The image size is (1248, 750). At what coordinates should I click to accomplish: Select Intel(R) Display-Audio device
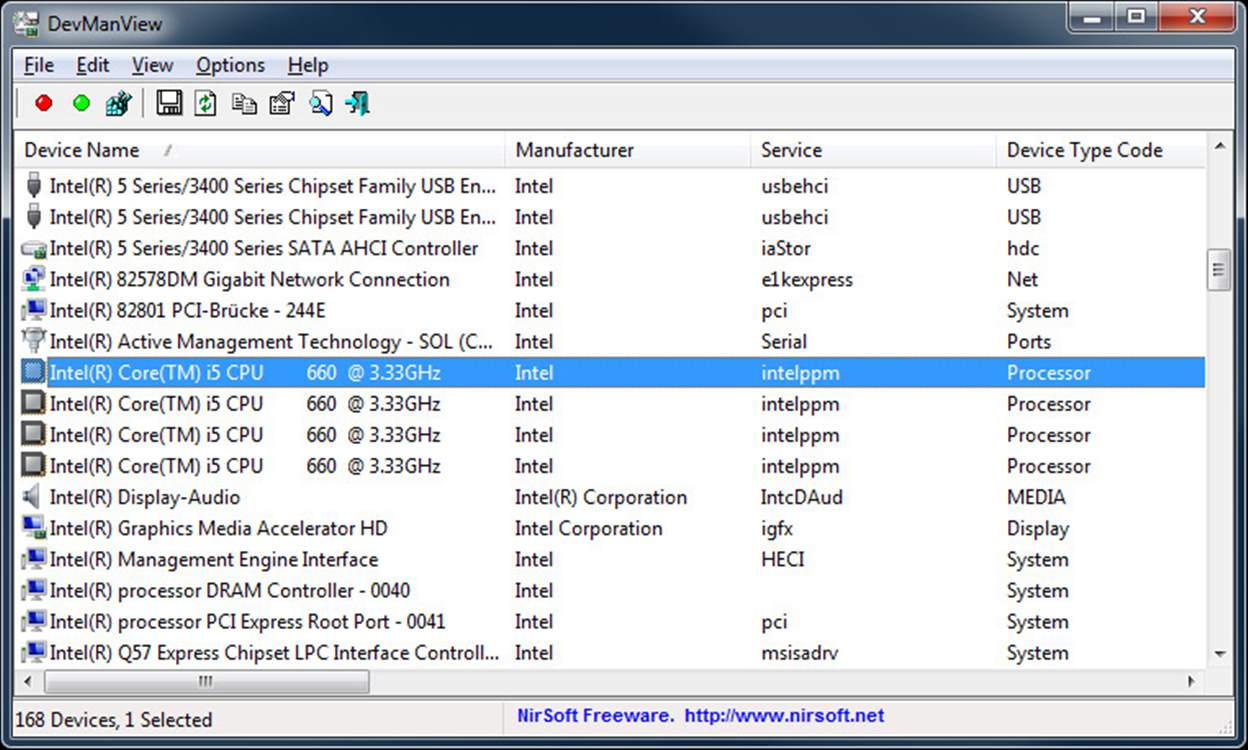(610, 497)
